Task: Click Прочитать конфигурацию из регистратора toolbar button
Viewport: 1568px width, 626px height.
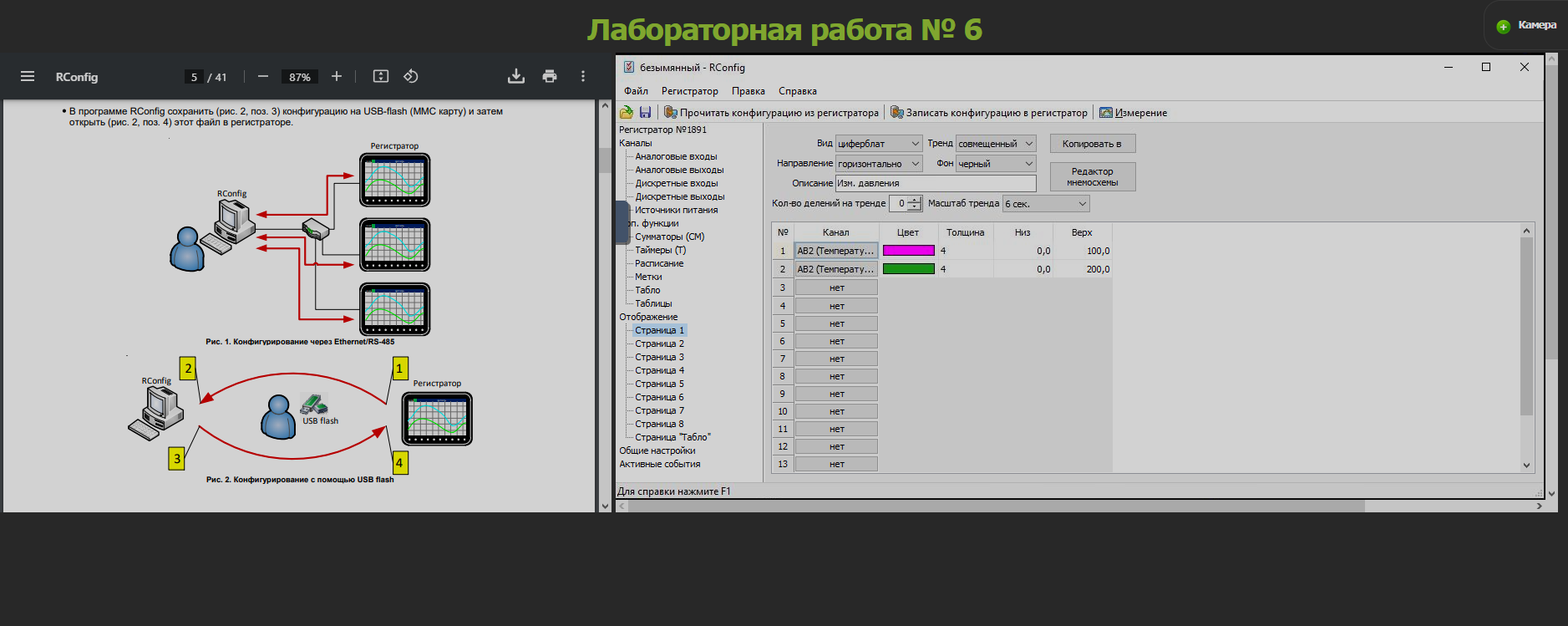Action: (x=771, y=113)
